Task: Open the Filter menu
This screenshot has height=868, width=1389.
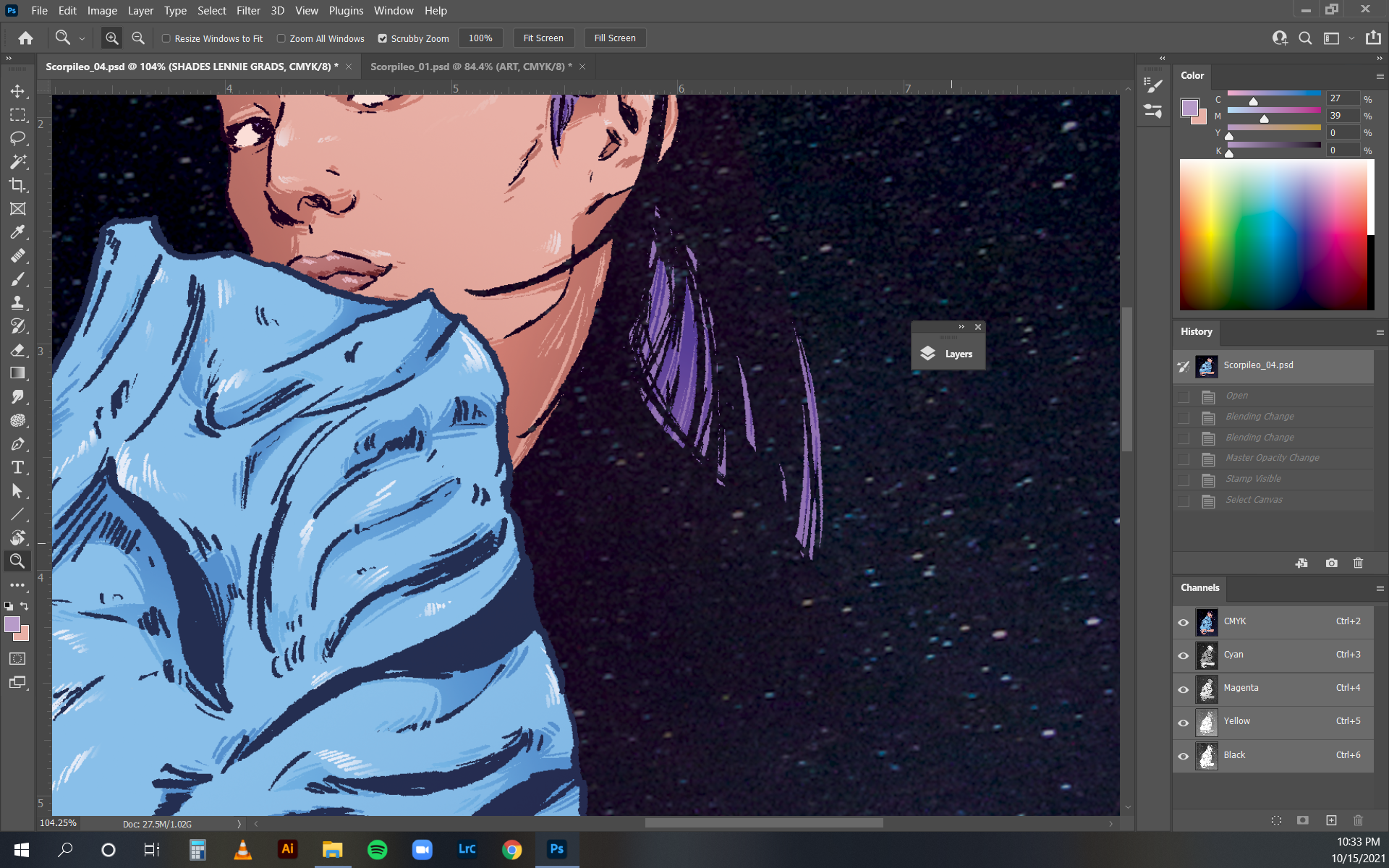Action: pyautogui.click(x=247, y=11)
